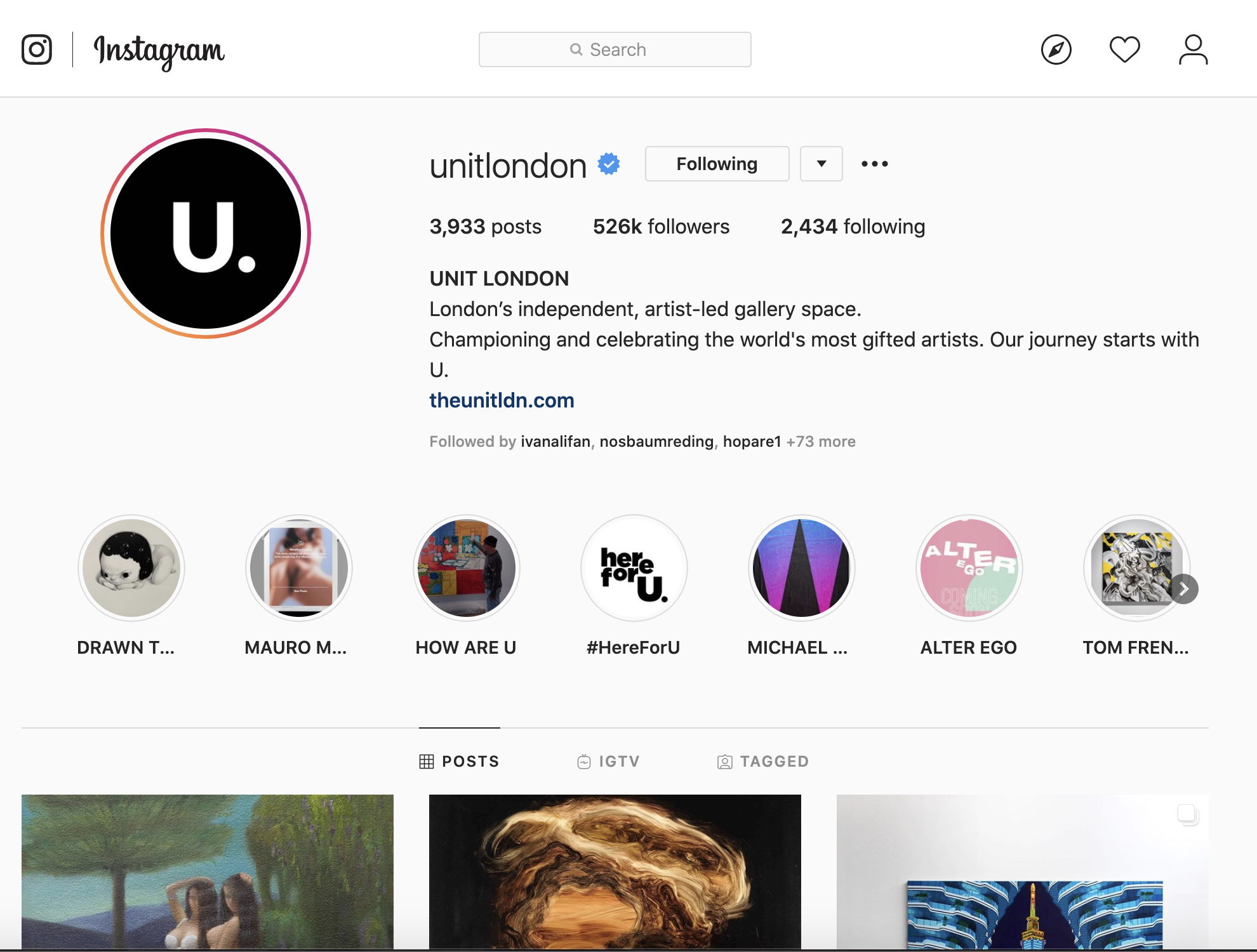
Task: Open the activity heart icon
Action: tap(1125, 50)
